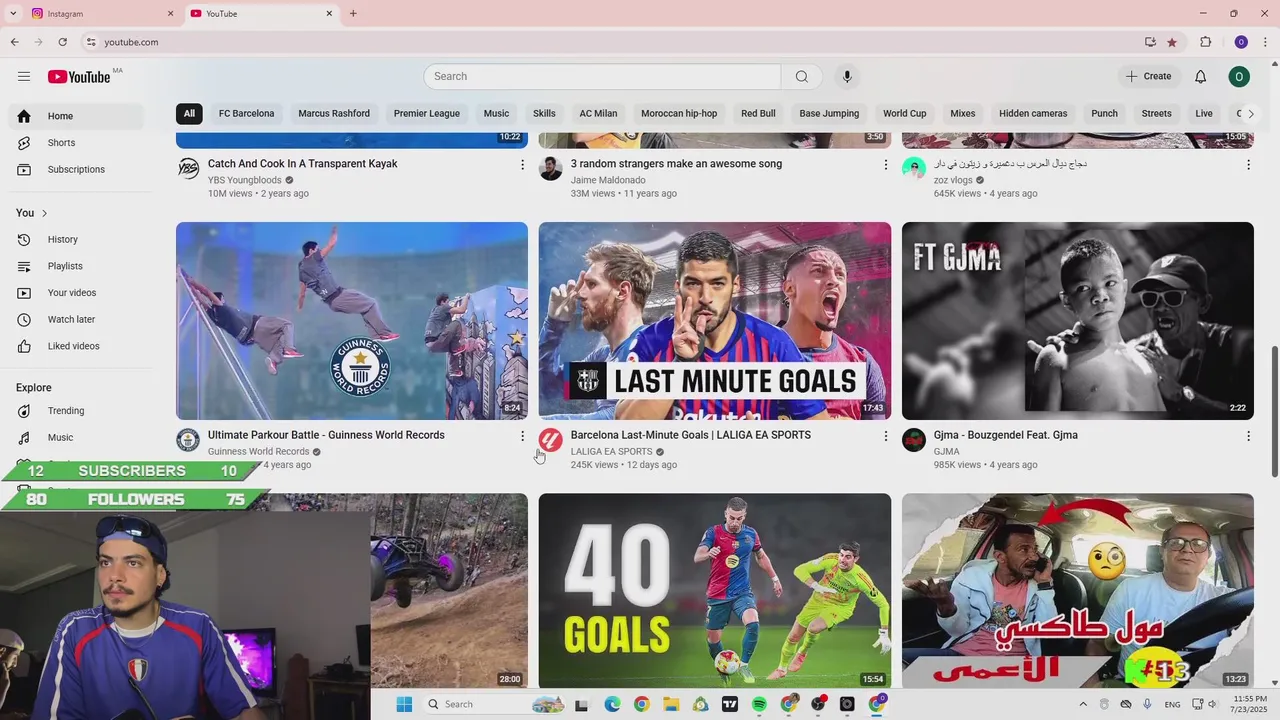Open Windows Start menu
Image resolution: width=1280 pixels, height=720 pixels.
tap(404, 704)
